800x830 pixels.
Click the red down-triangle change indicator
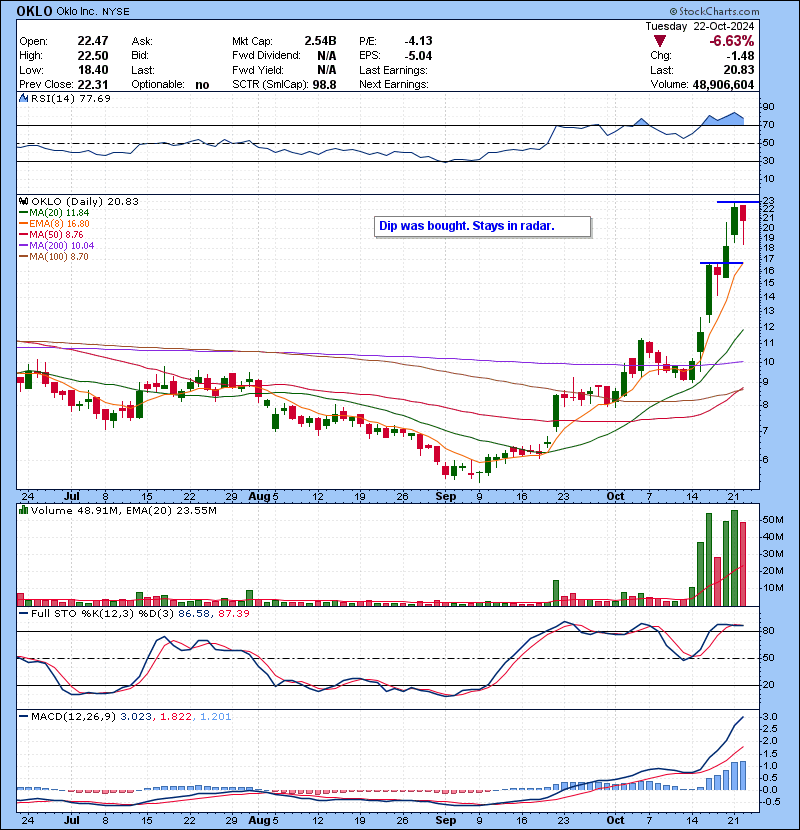[x=659, y=41]
